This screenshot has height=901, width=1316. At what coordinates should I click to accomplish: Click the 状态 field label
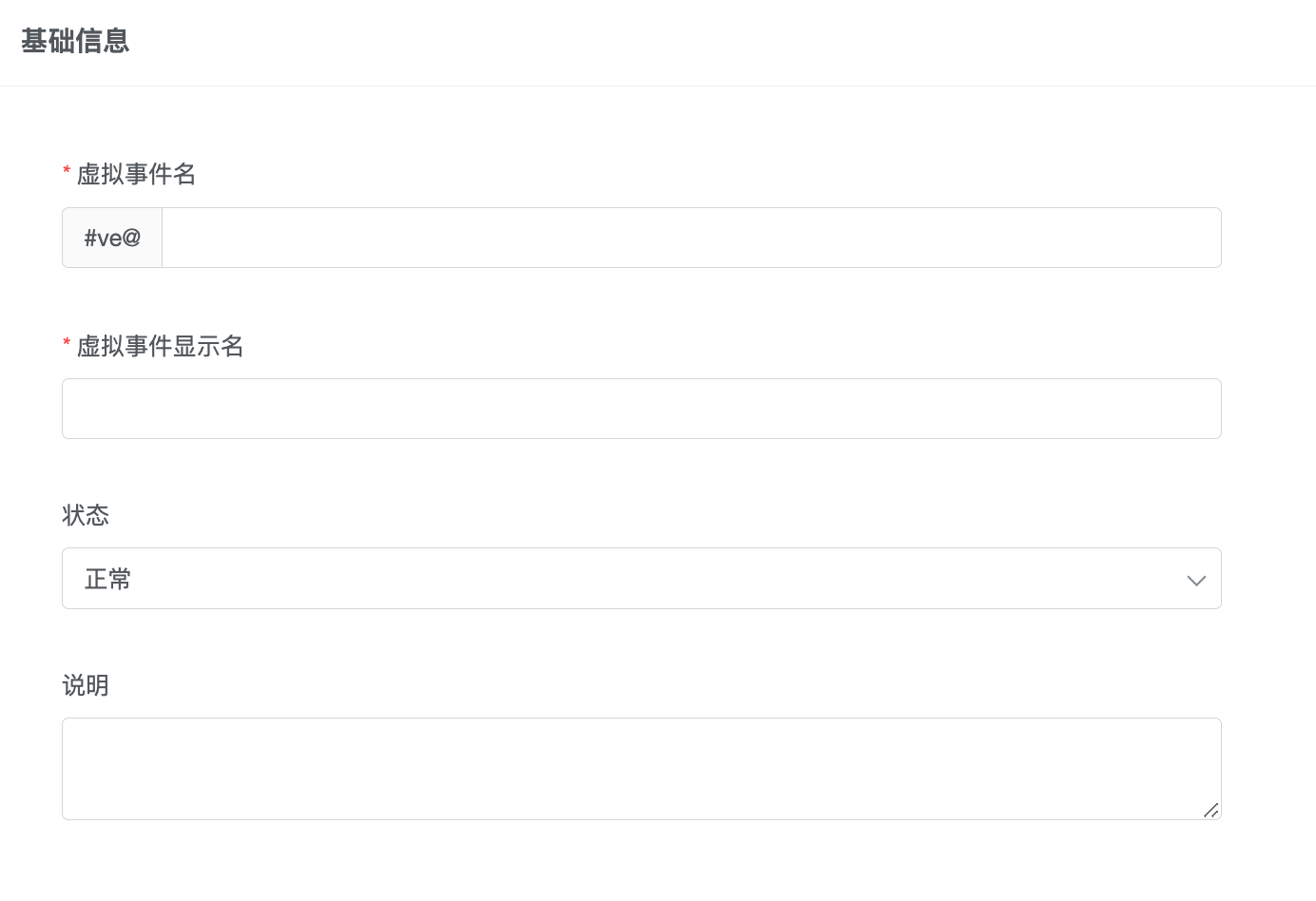click(86, 515)
